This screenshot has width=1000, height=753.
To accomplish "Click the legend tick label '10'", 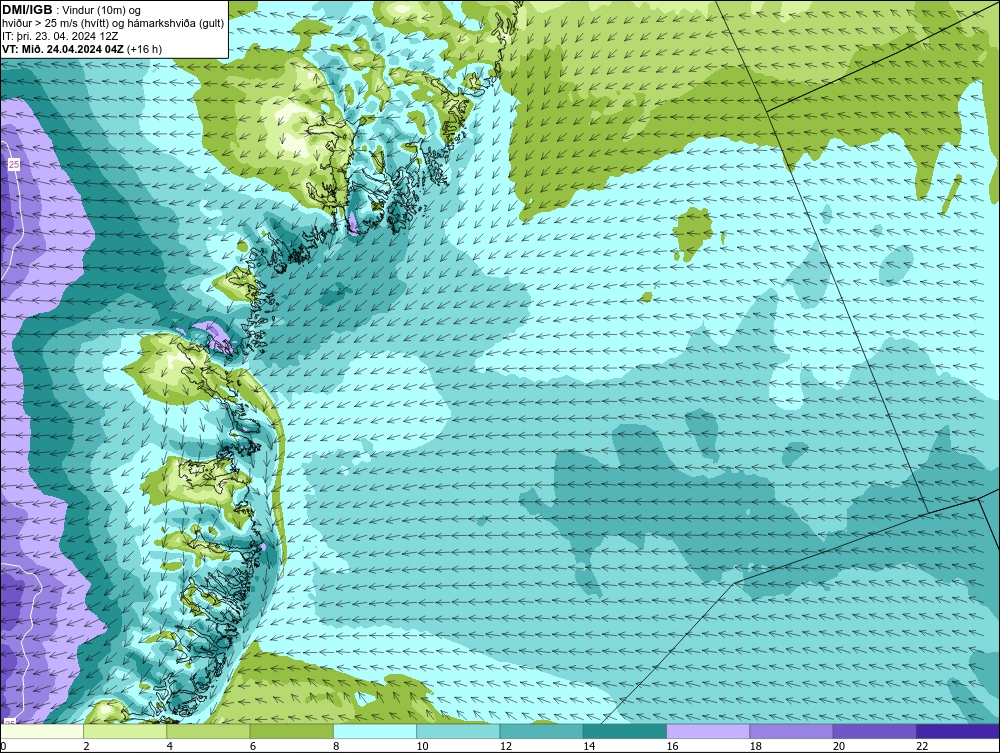I will click(x=423, y=746).
